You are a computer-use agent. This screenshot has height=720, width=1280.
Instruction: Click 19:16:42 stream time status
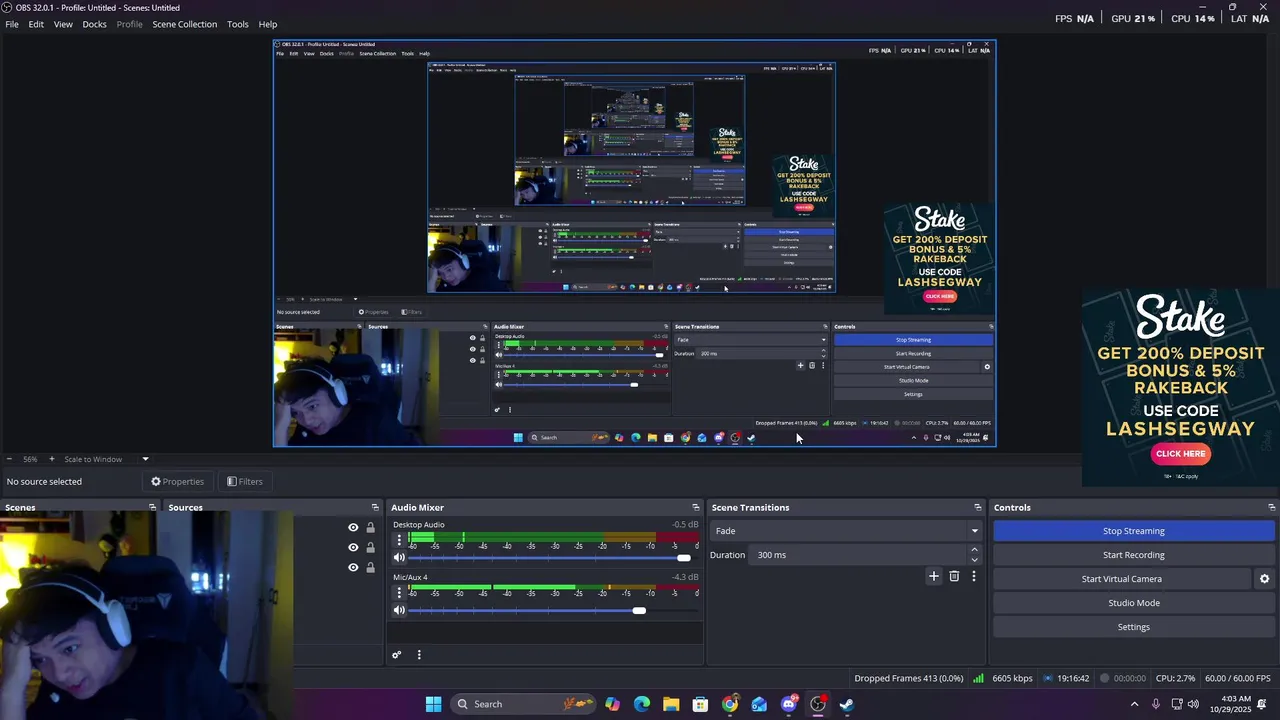tap(1072, 678)
